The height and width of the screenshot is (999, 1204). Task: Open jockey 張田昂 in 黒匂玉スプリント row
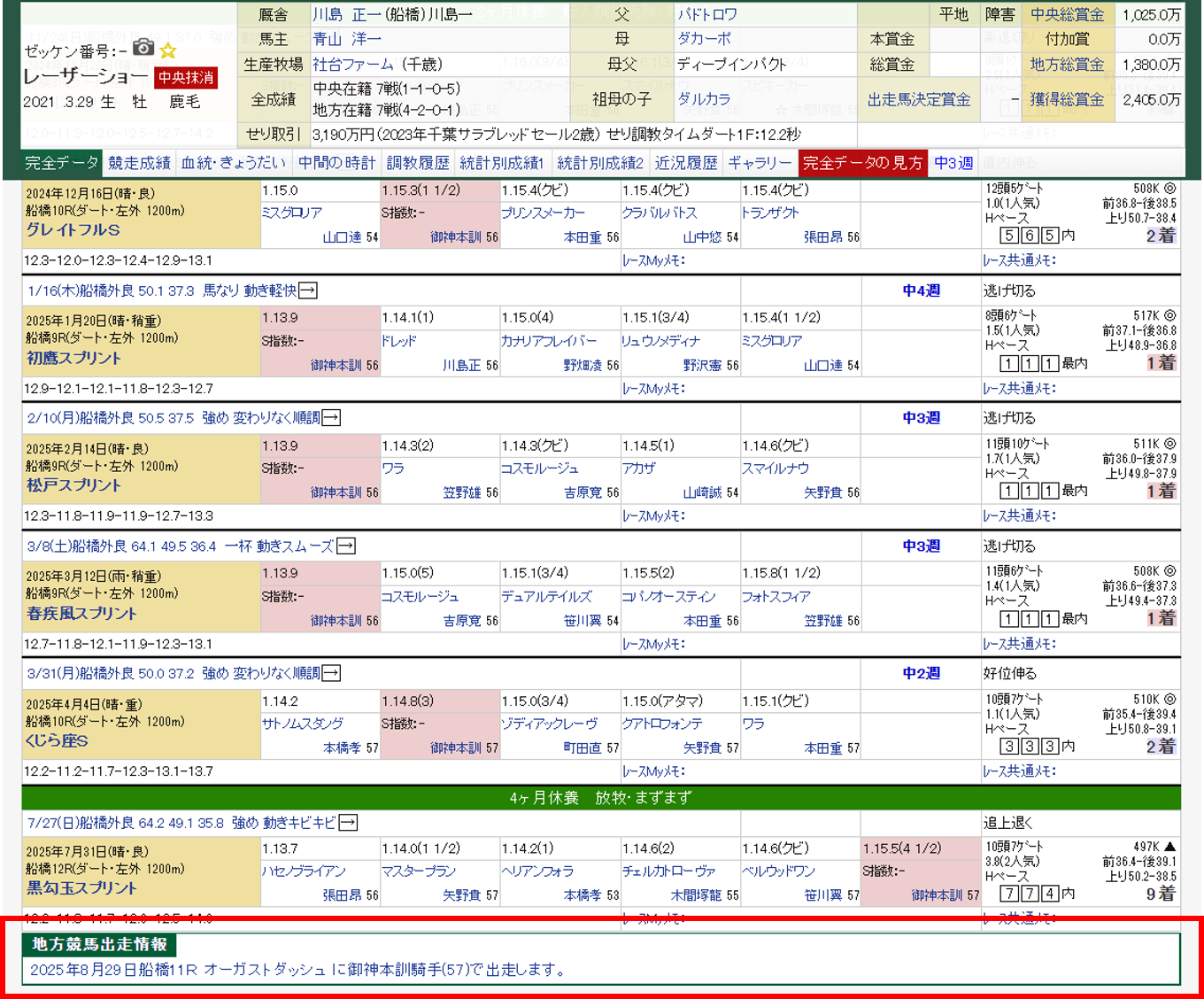(x=343, y=895)
